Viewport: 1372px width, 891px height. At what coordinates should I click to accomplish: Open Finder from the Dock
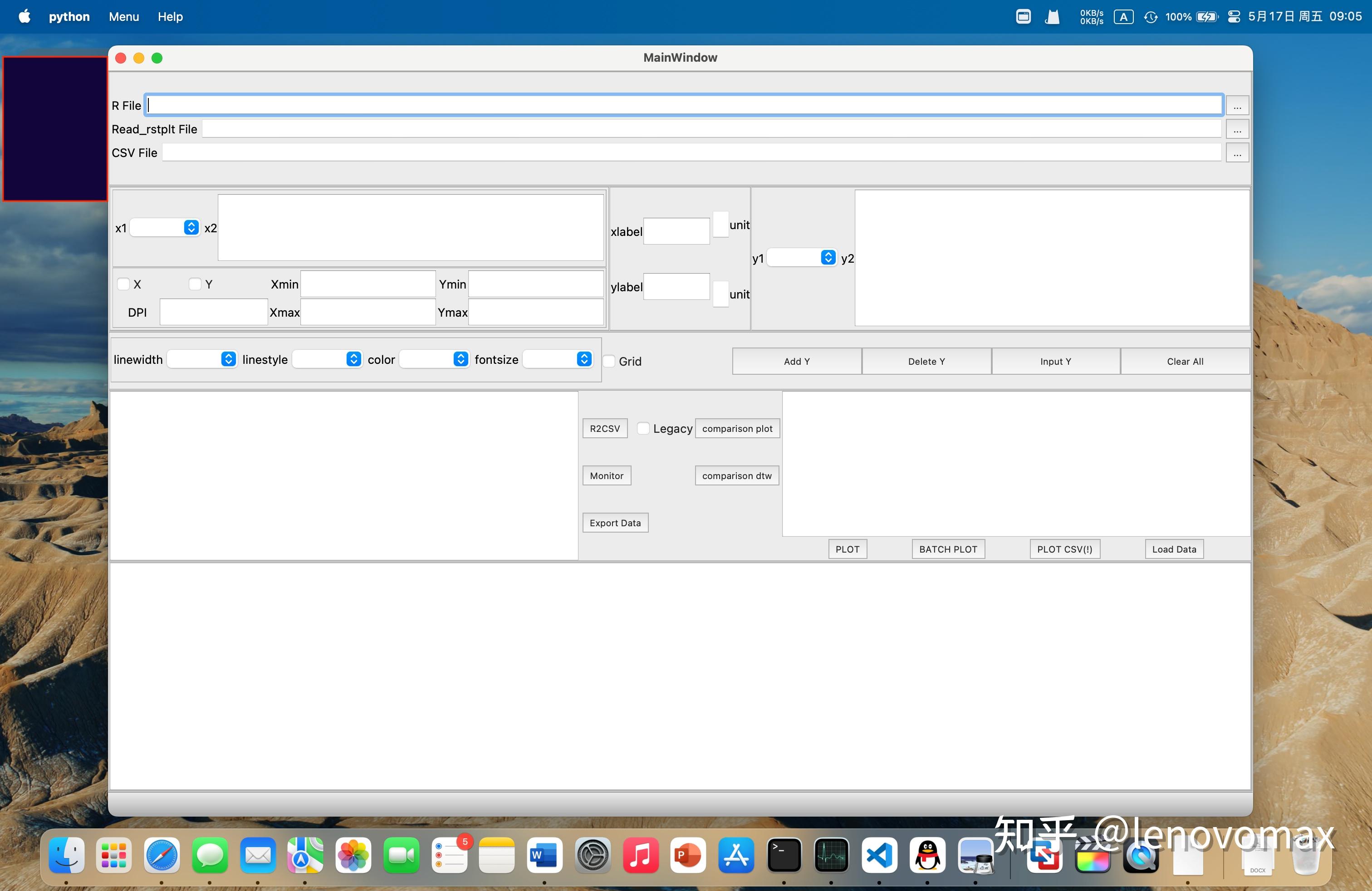(x=66, y=855)
